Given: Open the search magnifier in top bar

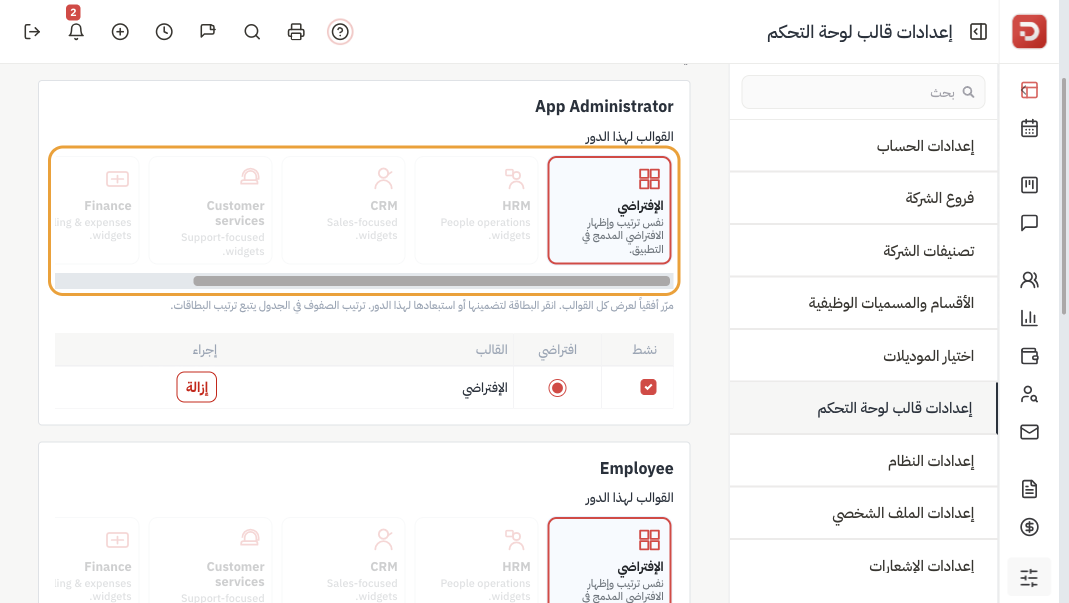Looking at the screenshot, I should point(252,31).
